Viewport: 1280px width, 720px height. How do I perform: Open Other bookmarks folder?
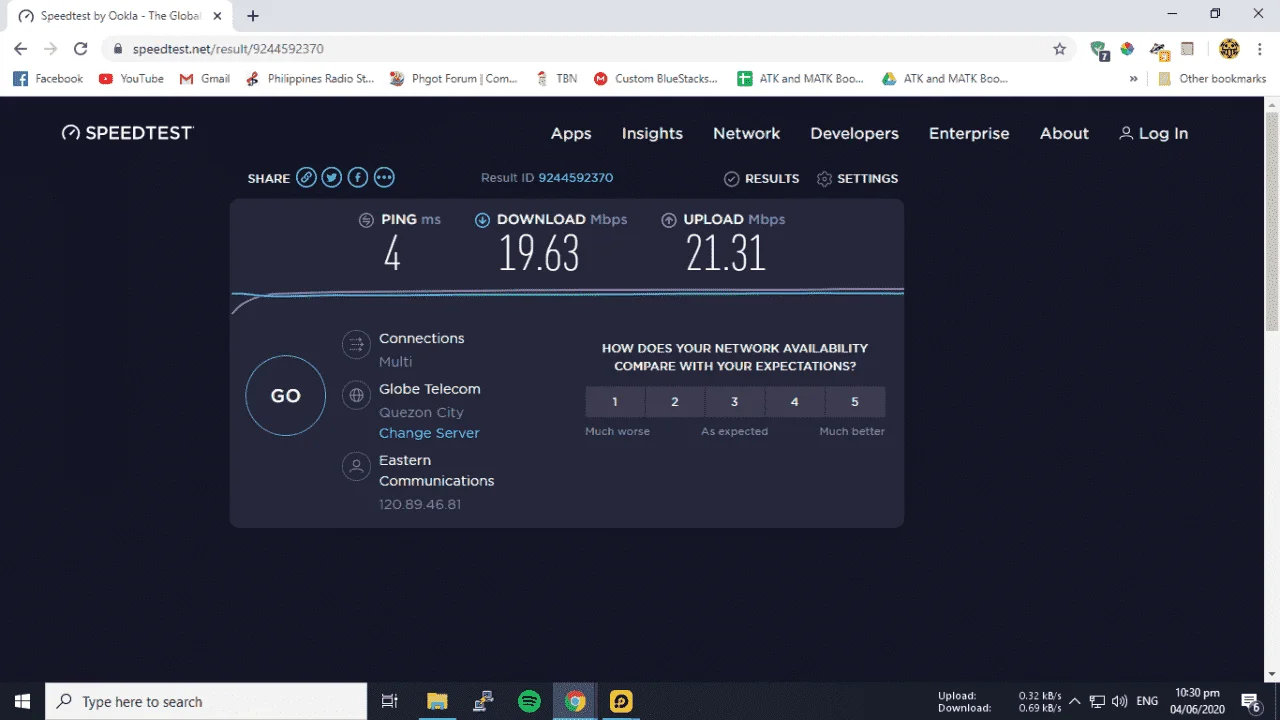(x=1212, y=78)
